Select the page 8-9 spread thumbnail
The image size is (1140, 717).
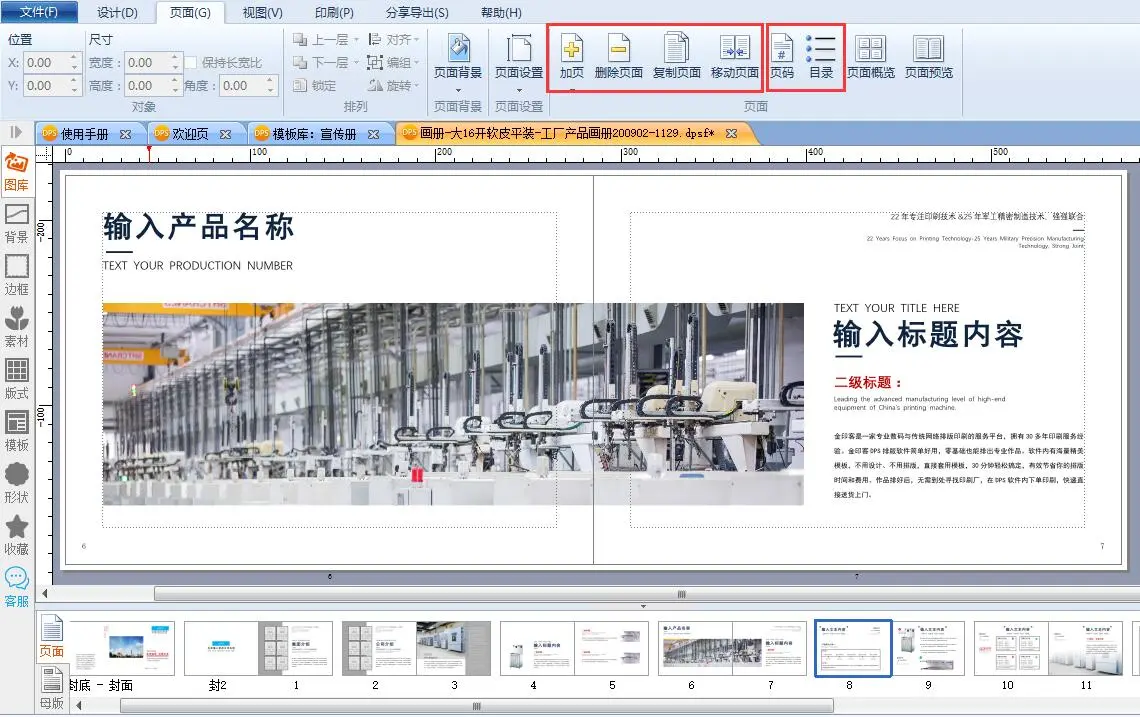[x=891, y=648]
